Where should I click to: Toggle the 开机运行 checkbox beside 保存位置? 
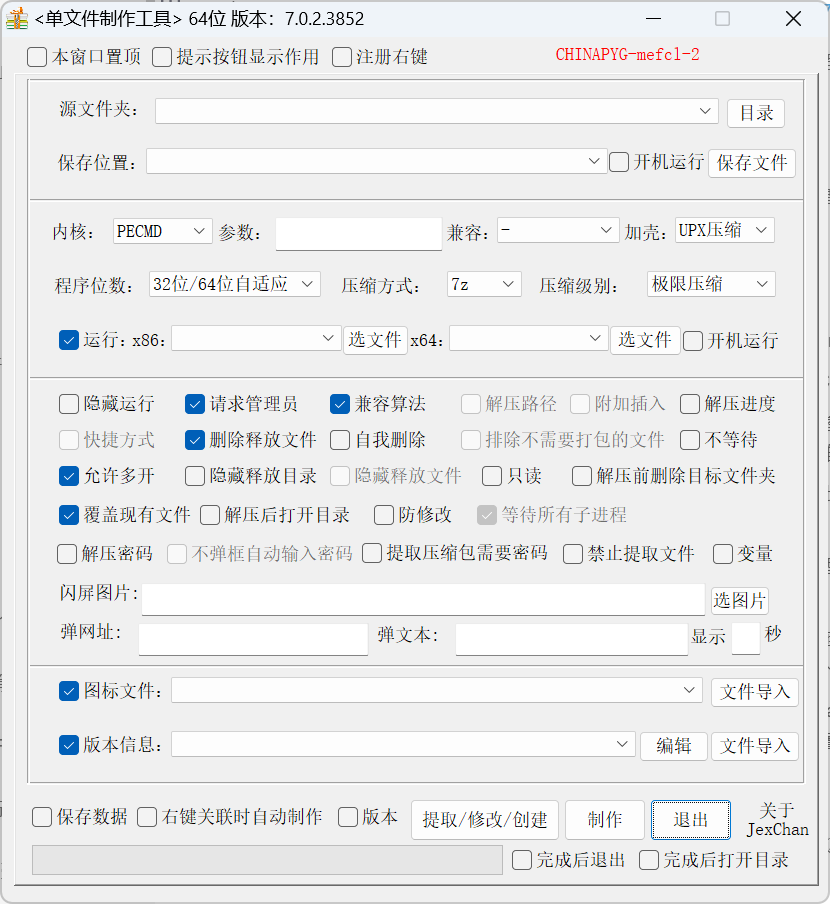coord(618,161)
